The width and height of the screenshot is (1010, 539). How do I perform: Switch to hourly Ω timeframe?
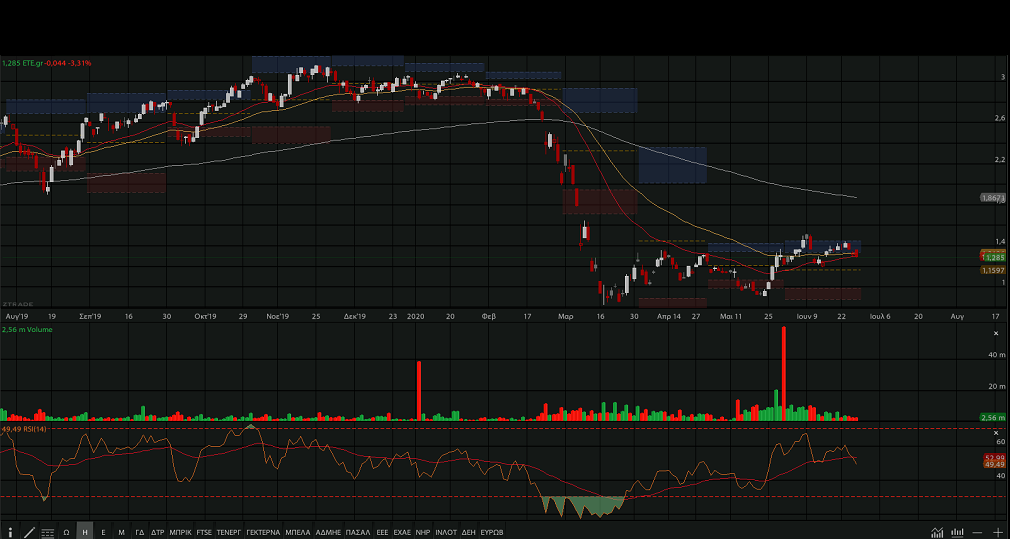tap(66, 532)
